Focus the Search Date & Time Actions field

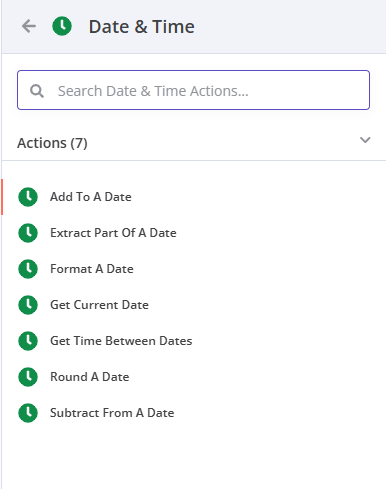[193, 90]
